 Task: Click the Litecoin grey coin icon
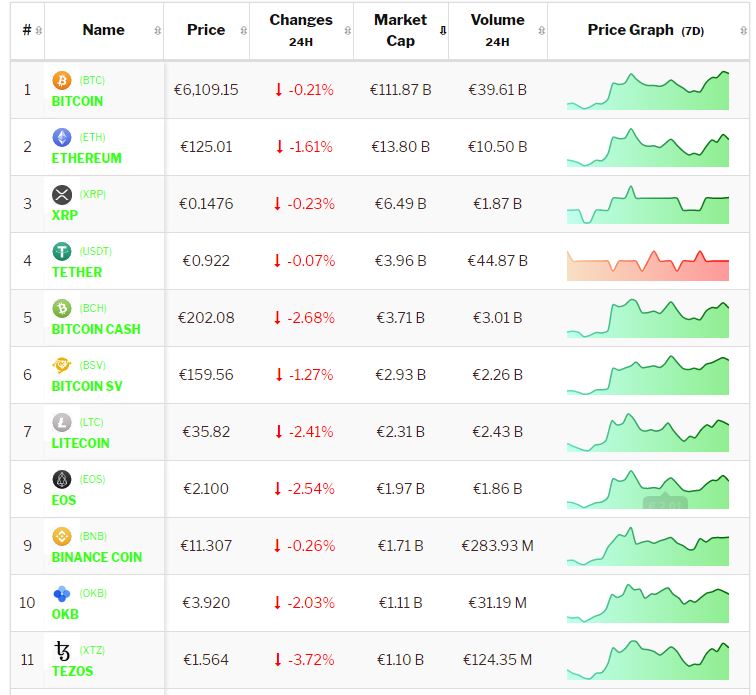pyautogui.click(x=62, y=422)
